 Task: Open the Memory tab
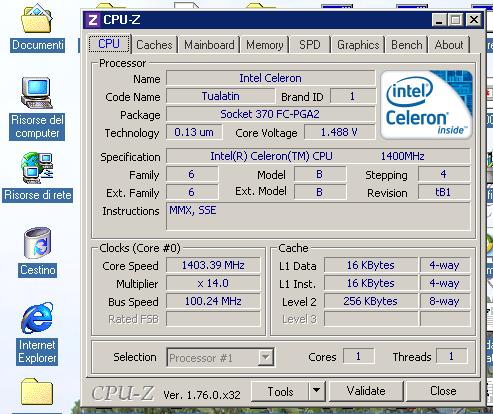click(x=265, y=45)
